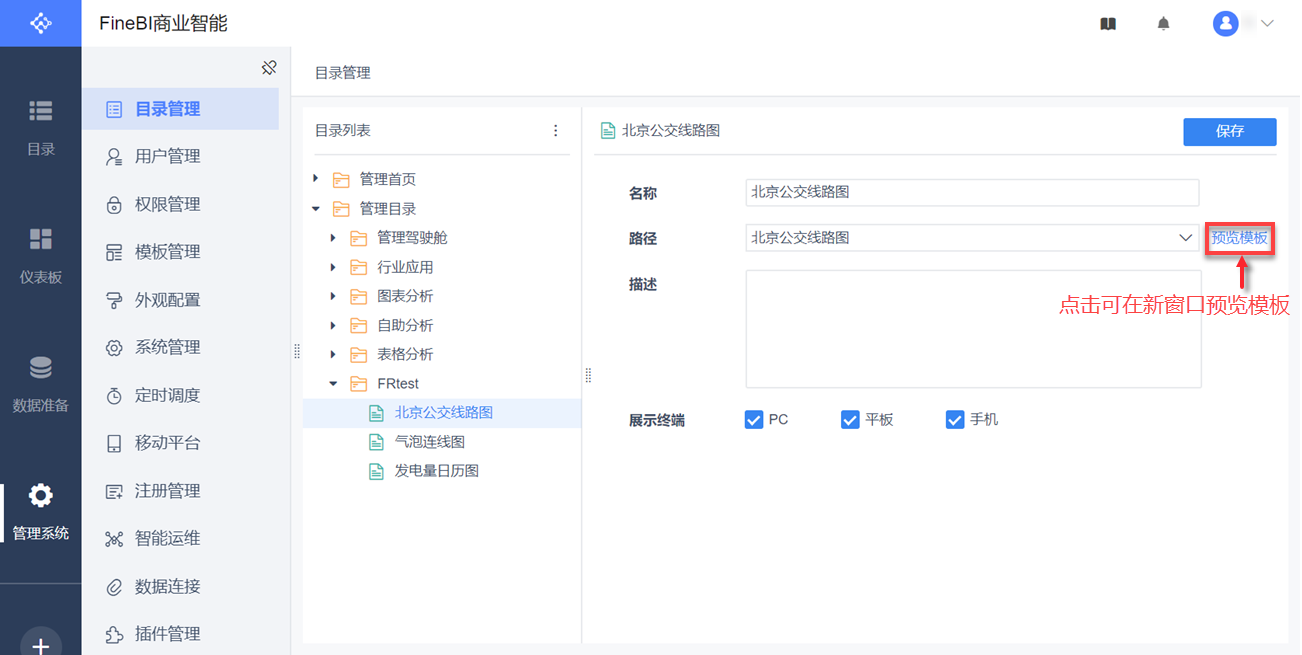Open the 路径 path dropdown
Screen dimensions: 1302x655
point(1186,238)
